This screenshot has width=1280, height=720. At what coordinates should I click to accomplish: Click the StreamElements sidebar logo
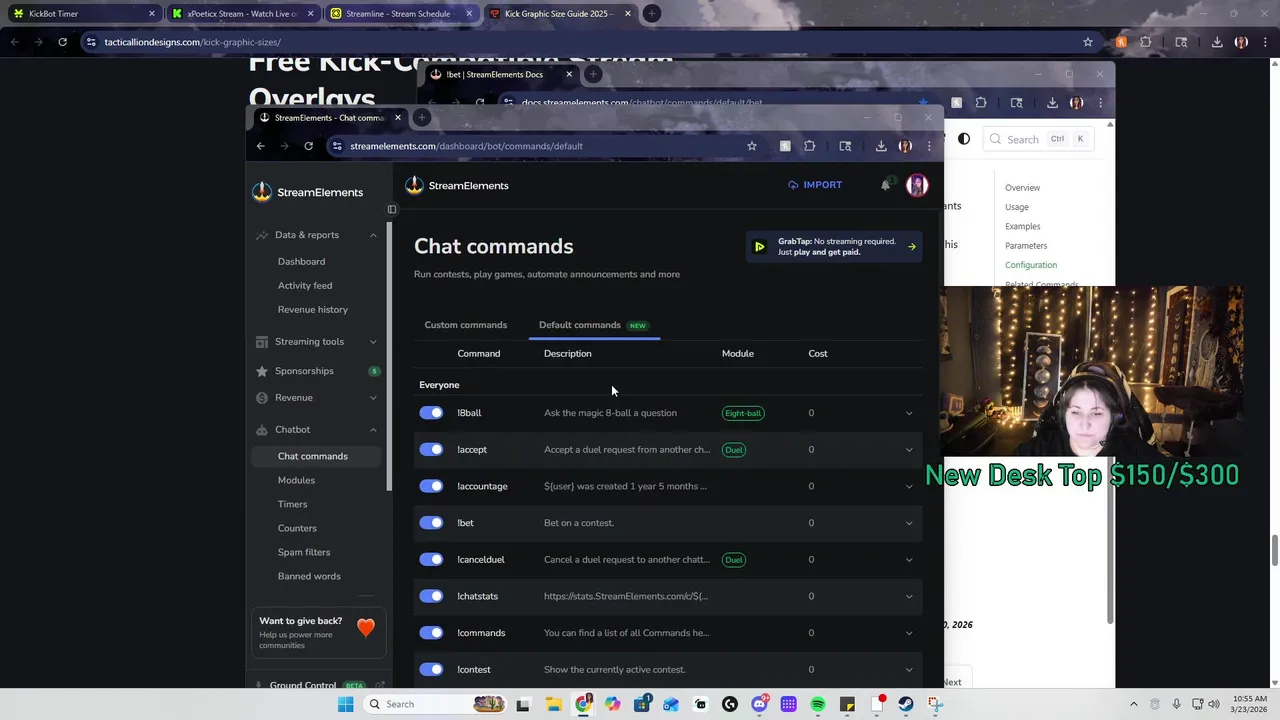[262, 192]
